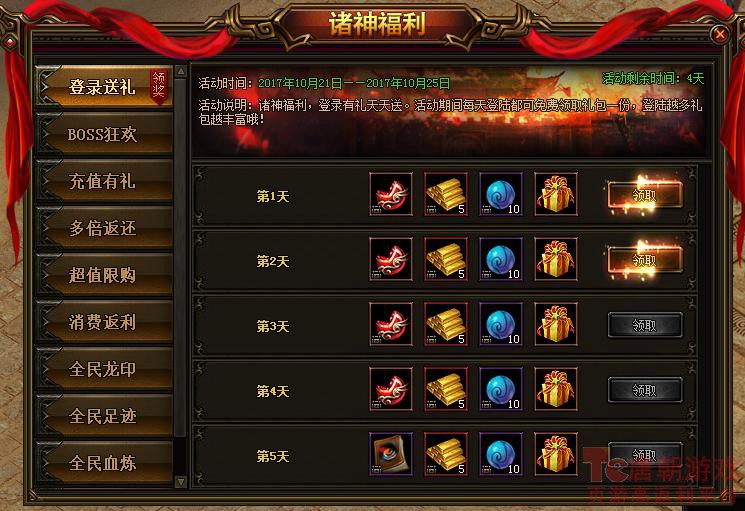Claim the 第1天 reward with glowing 领取 button
The height and width of the screenshot is (511, 745).
coord(645,195)
